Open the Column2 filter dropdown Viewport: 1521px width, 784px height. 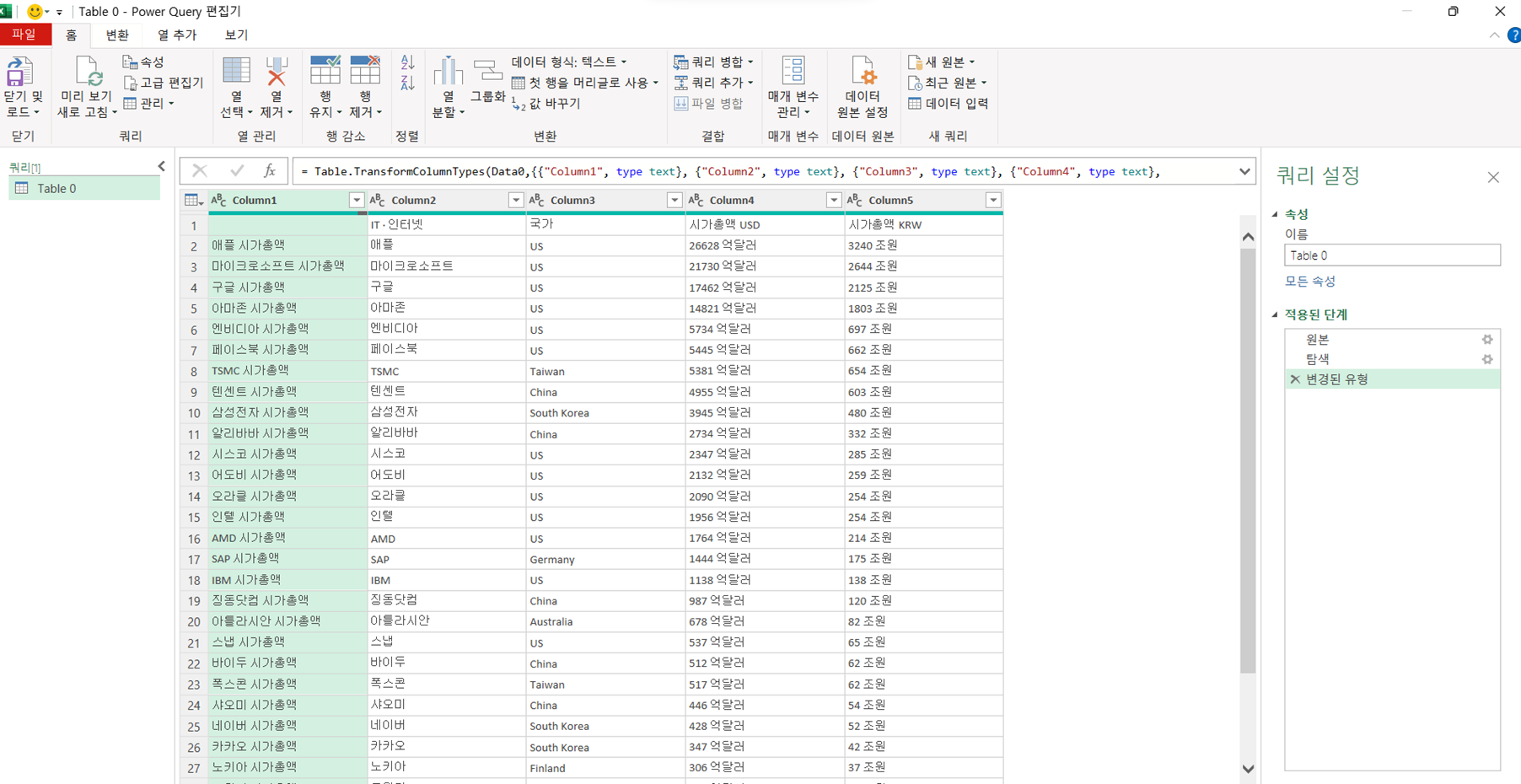[x=516, y=200]
